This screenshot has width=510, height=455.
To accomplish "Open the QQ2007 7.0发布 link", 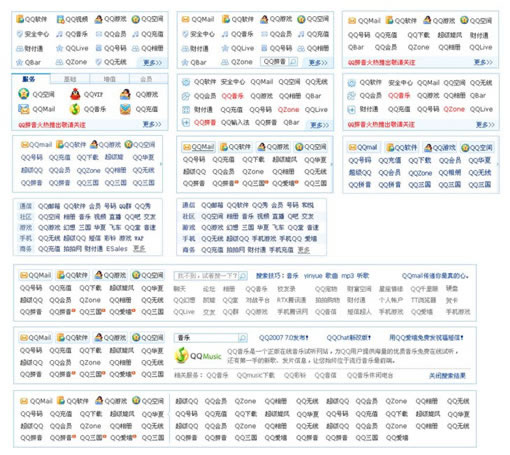I will (x=284, y=338).
